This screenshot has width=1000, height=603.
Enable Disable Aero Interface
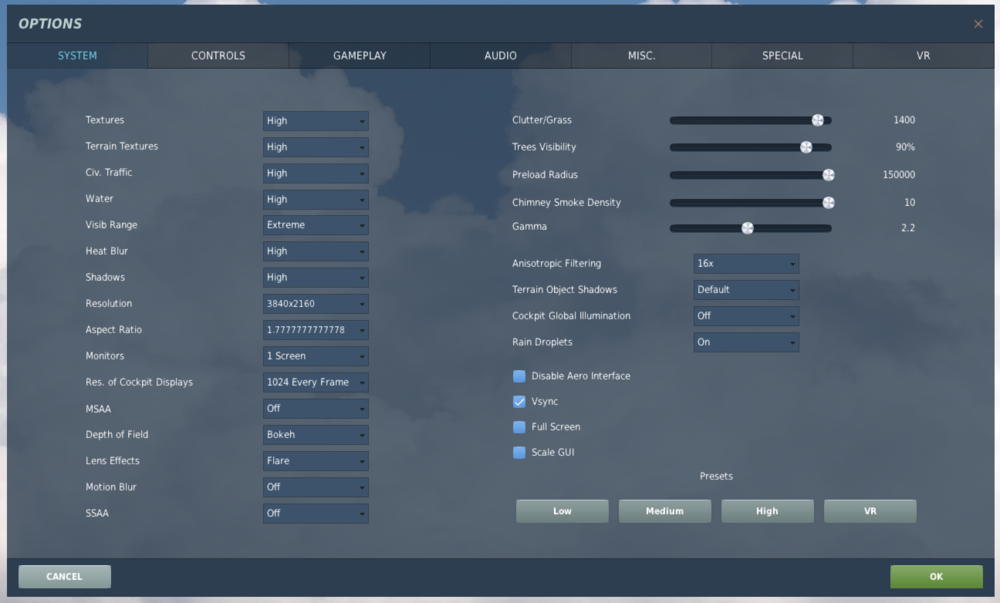tap(519, 376)
